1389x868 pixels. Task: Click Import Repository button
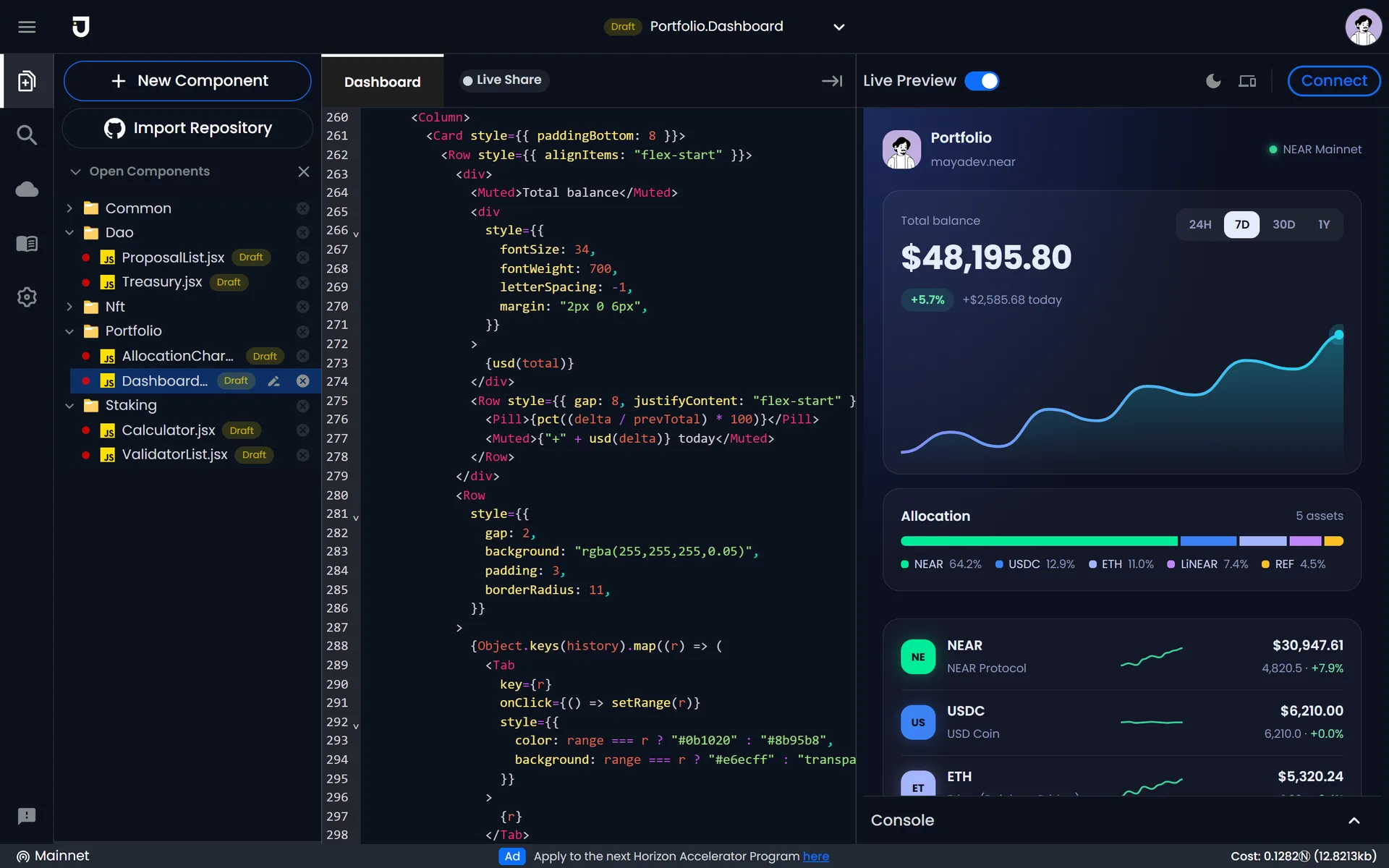[187, 128]
